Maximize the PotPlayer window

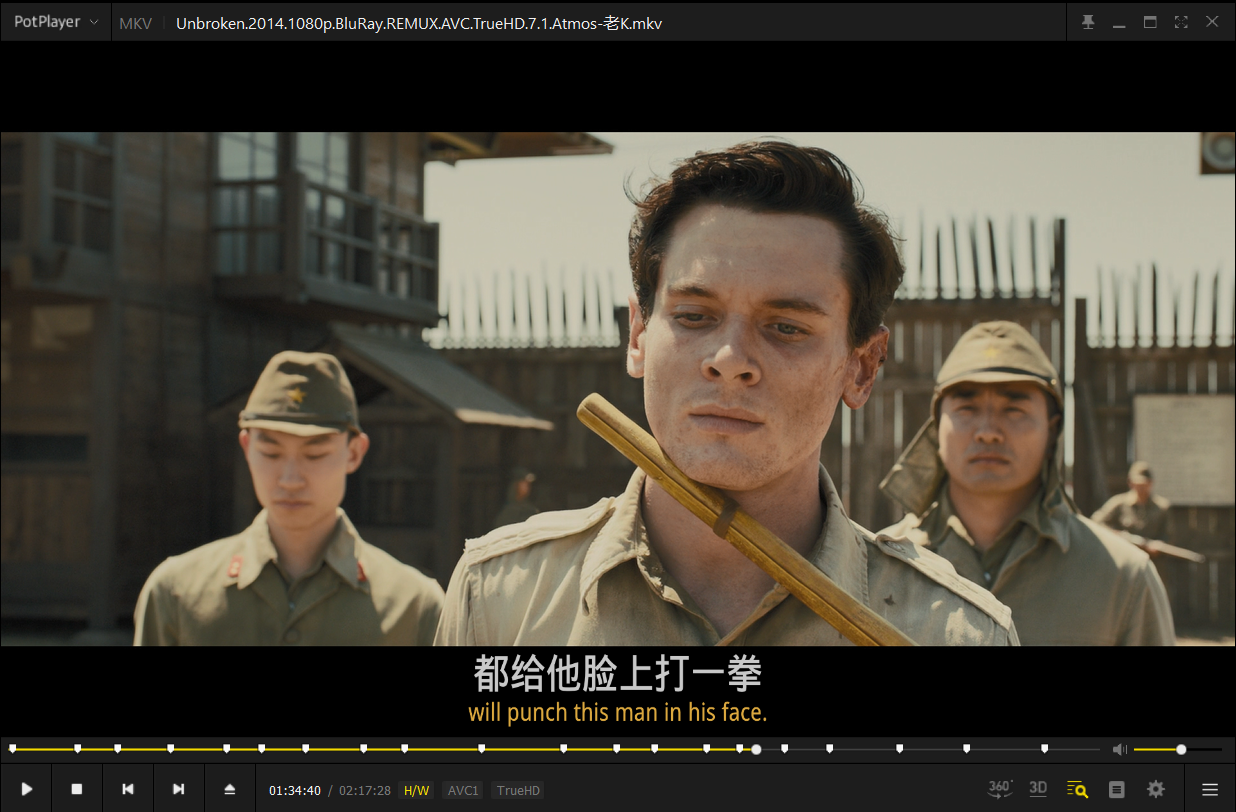1150,22
